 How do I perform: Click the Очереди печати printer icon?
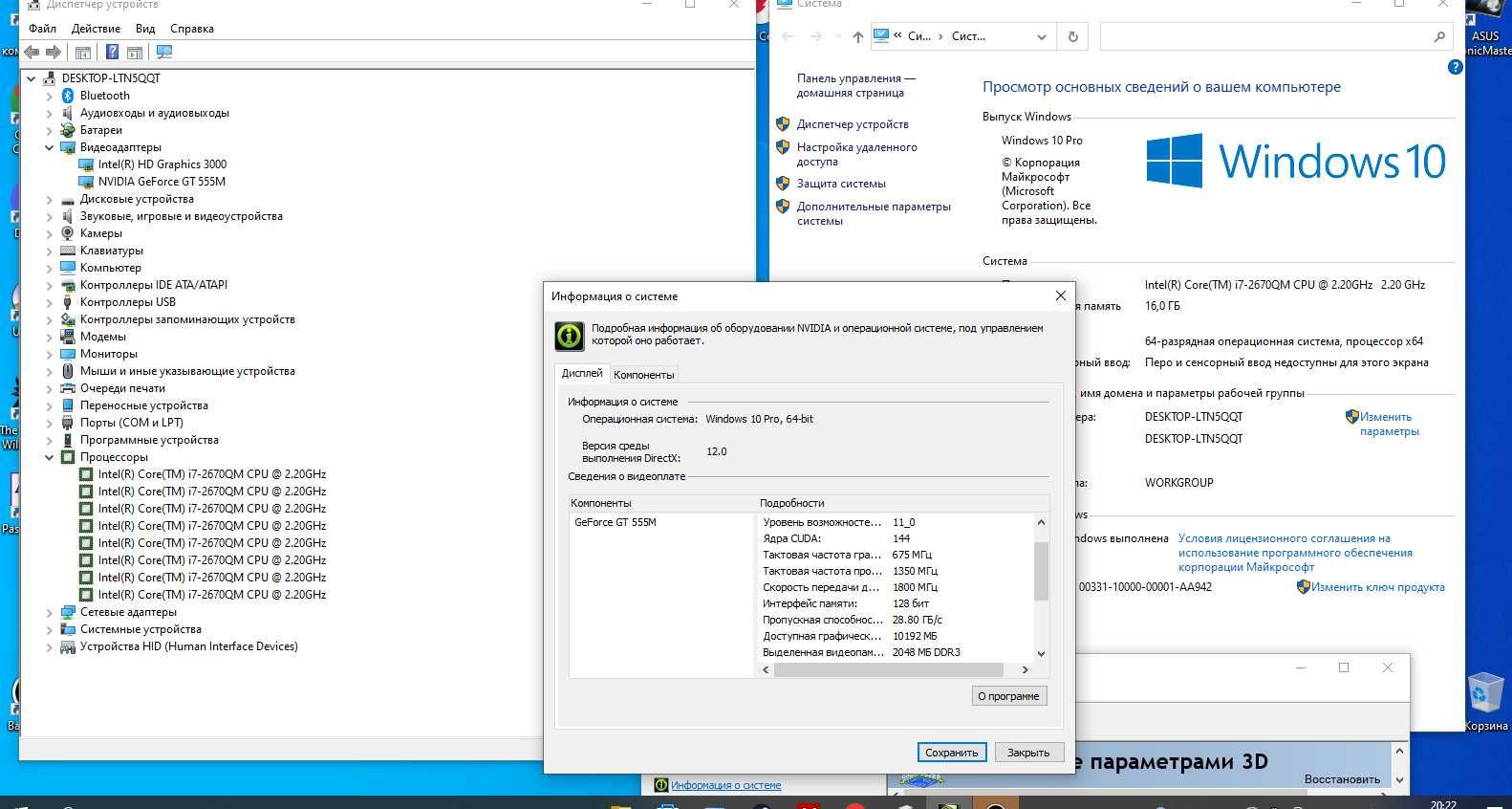[x=68, y=388]
